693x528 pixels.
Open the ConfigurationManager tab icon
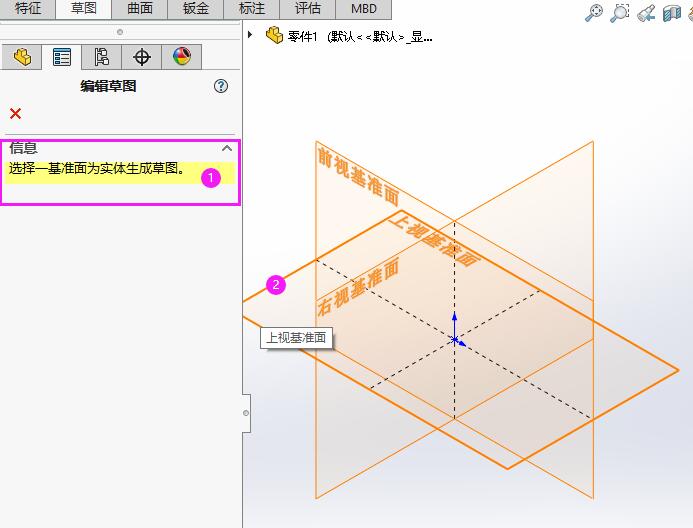102,57
